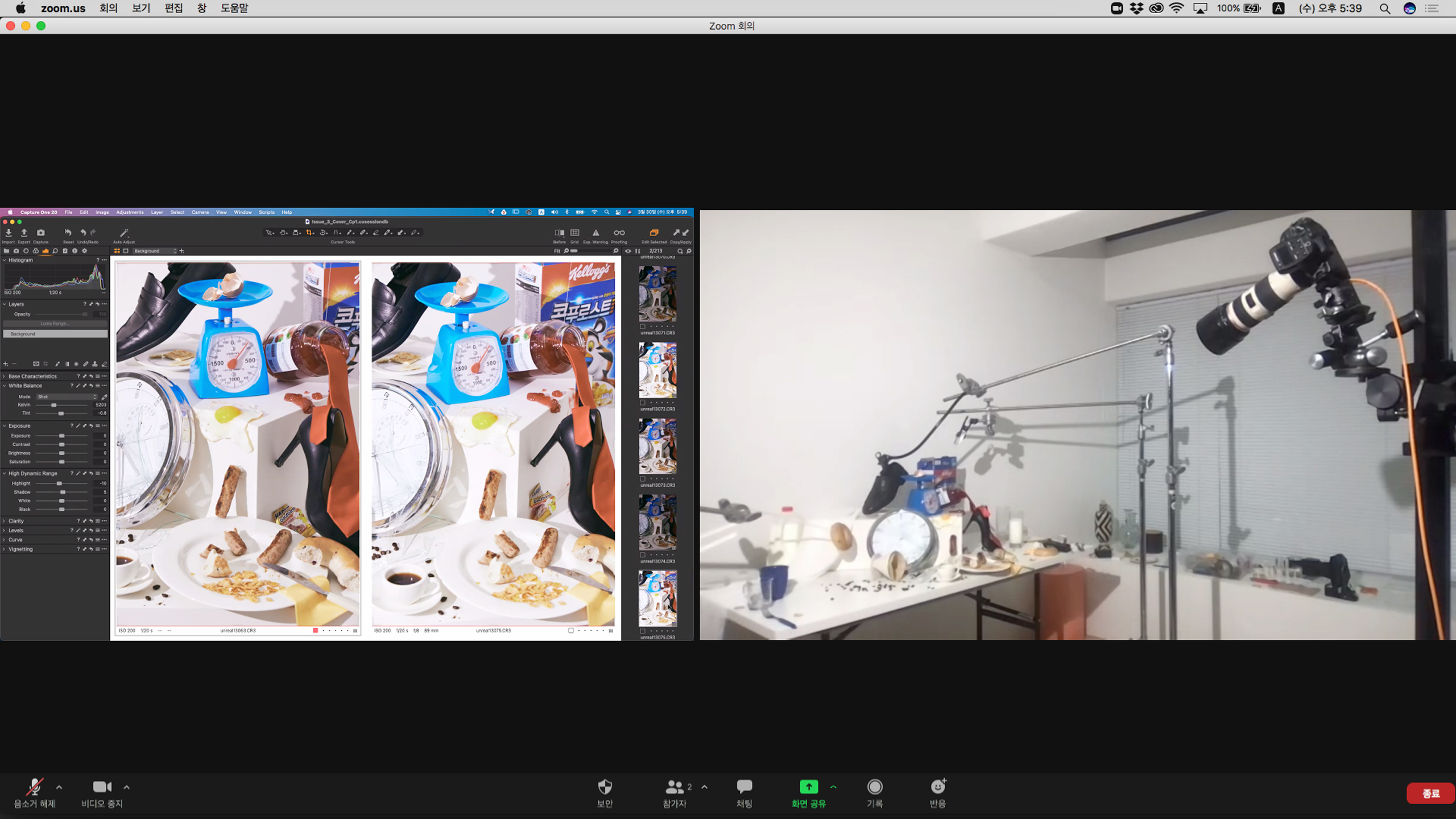Click the Wi-Fi status icon
Screen dimensions: 1456x819
[1176, 8]
